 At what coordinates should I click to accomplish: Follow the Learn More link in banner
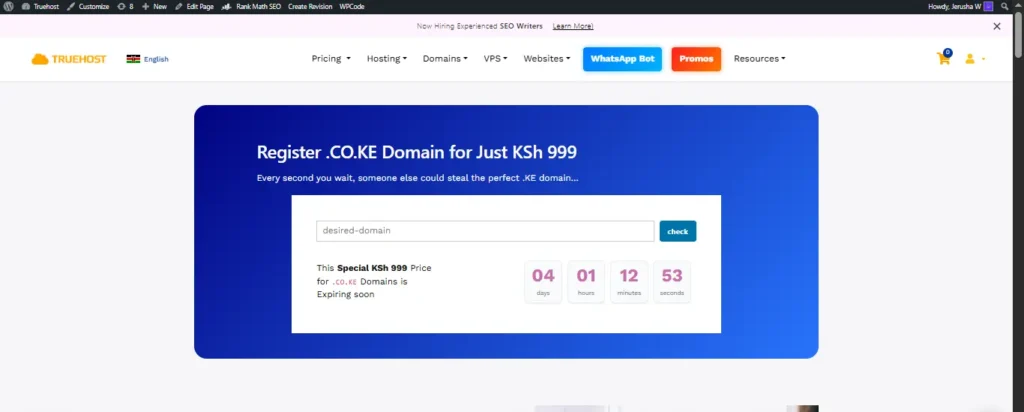(573, 26)
